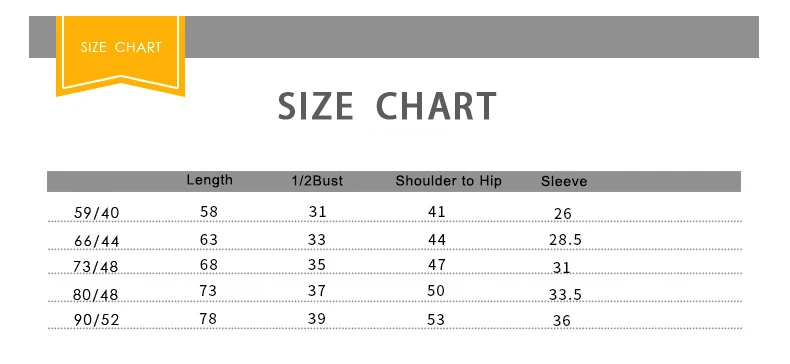Click the Sleeve column header
Image resolution: width=790 pixels, height=364 pixels.
click(564, 181)
